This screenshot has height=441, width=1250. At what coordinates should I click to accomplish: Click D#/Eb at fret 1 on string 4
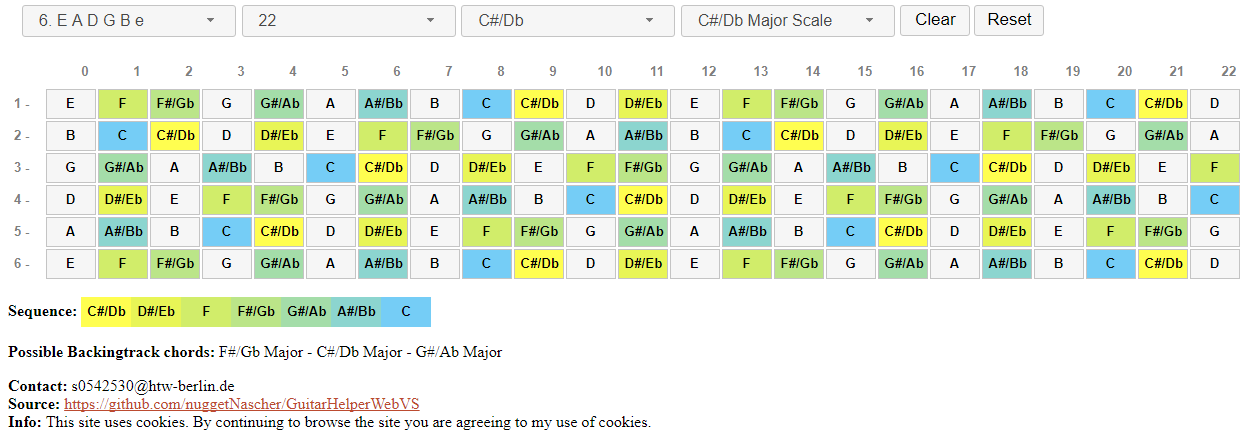pos(122,199)
